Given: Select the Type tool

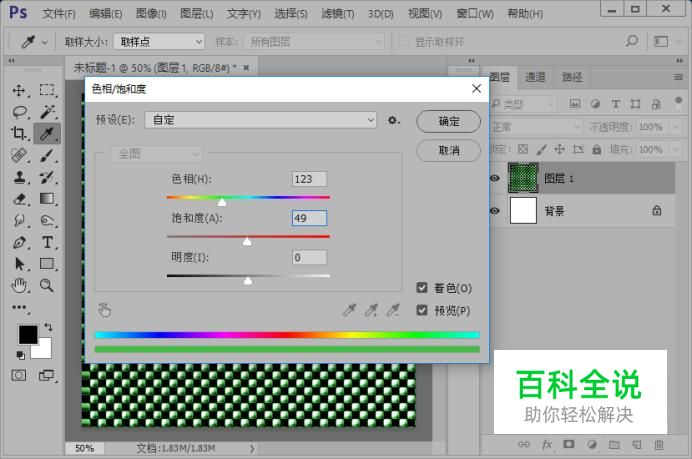Looking at the screenshot, I should pyautogui.click(x=47, y=242).
